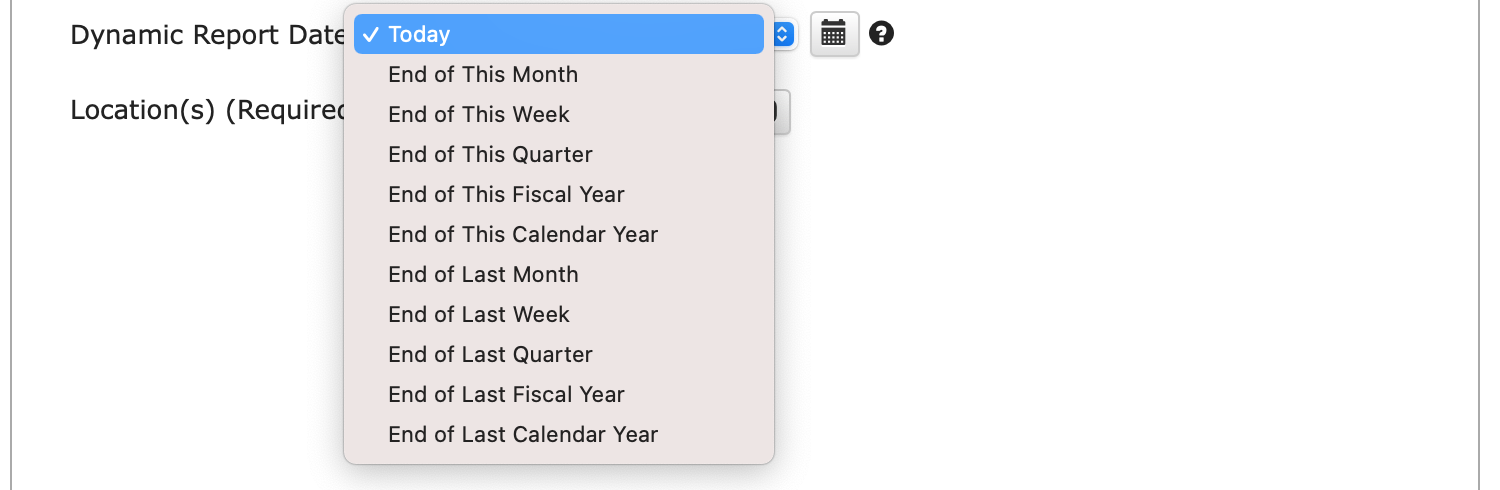Click the blue dropdown arrows of date selector
This screenshot has width=1500, height=490.
[x=784, y=34]
